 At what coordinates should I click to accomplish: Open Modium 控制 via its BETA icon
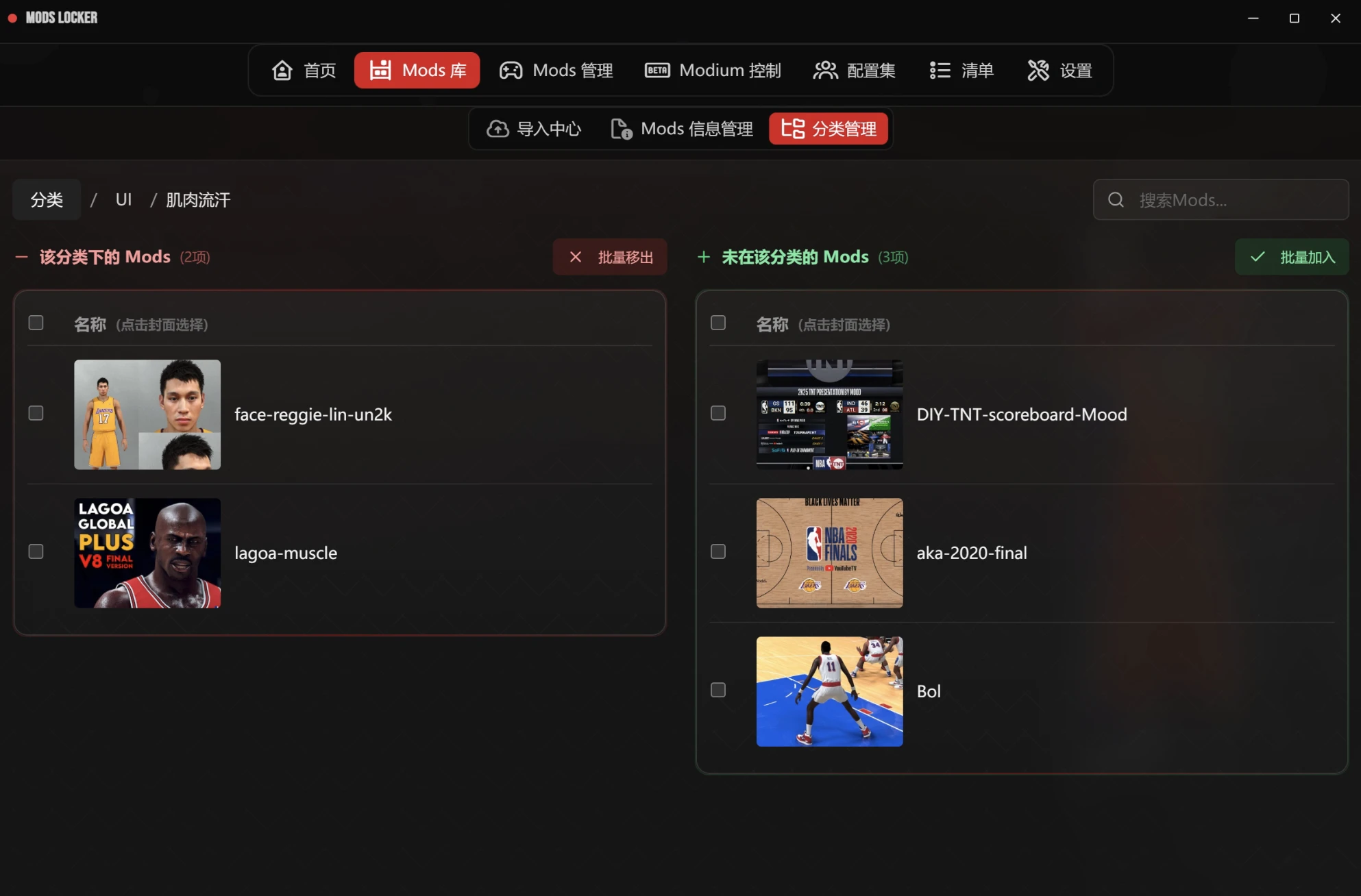[x=657, y=71]
